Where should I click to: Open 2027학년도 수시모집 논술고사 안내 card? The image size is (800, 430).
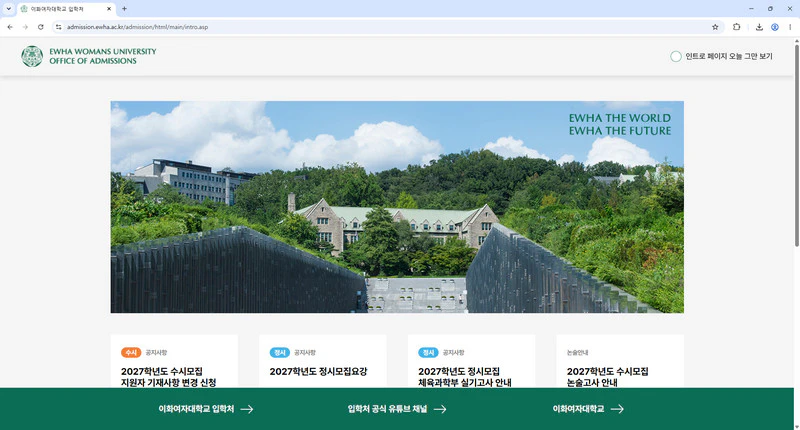(x=608, y=376)
